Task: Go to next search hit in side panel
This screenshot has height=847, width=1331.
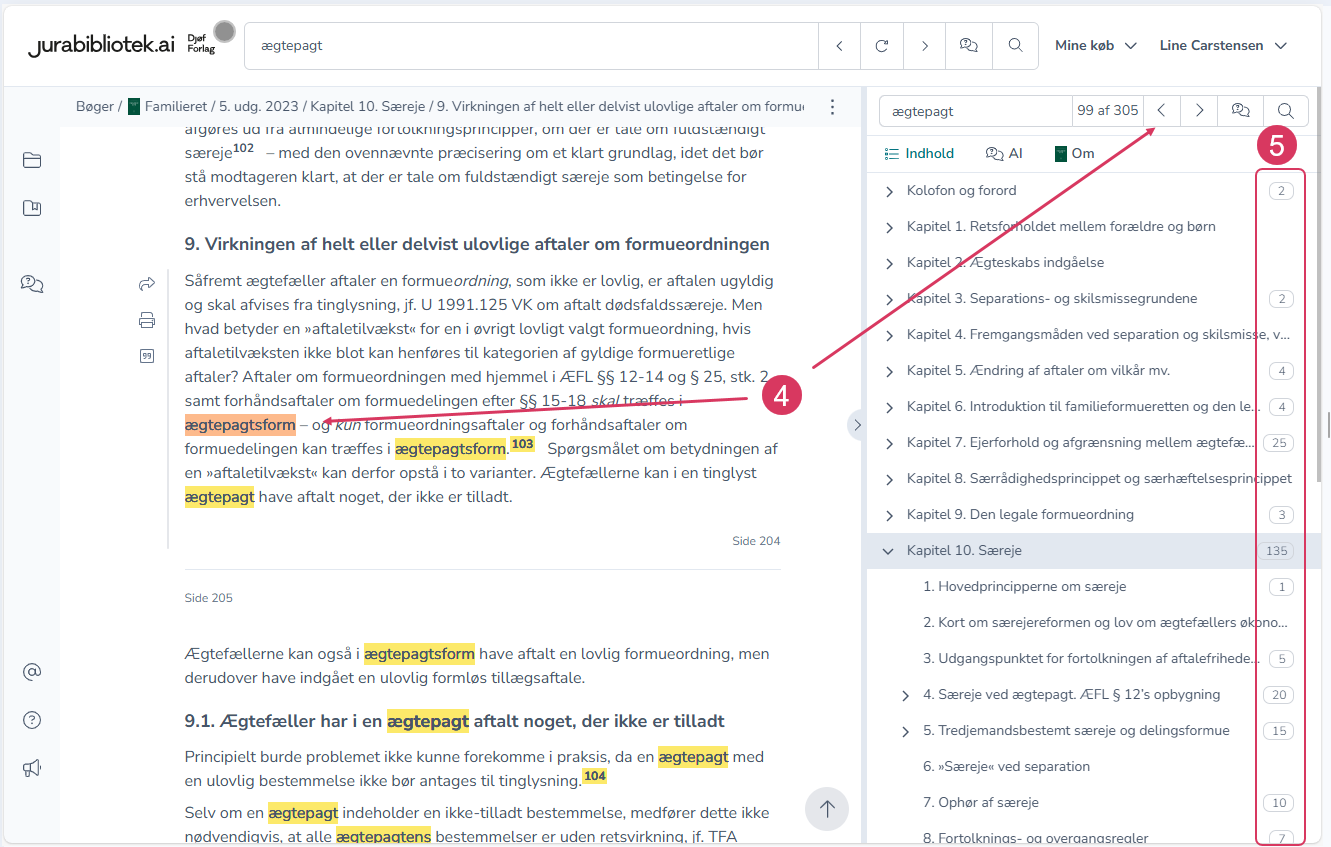Action: click(x=1199, y=110)
